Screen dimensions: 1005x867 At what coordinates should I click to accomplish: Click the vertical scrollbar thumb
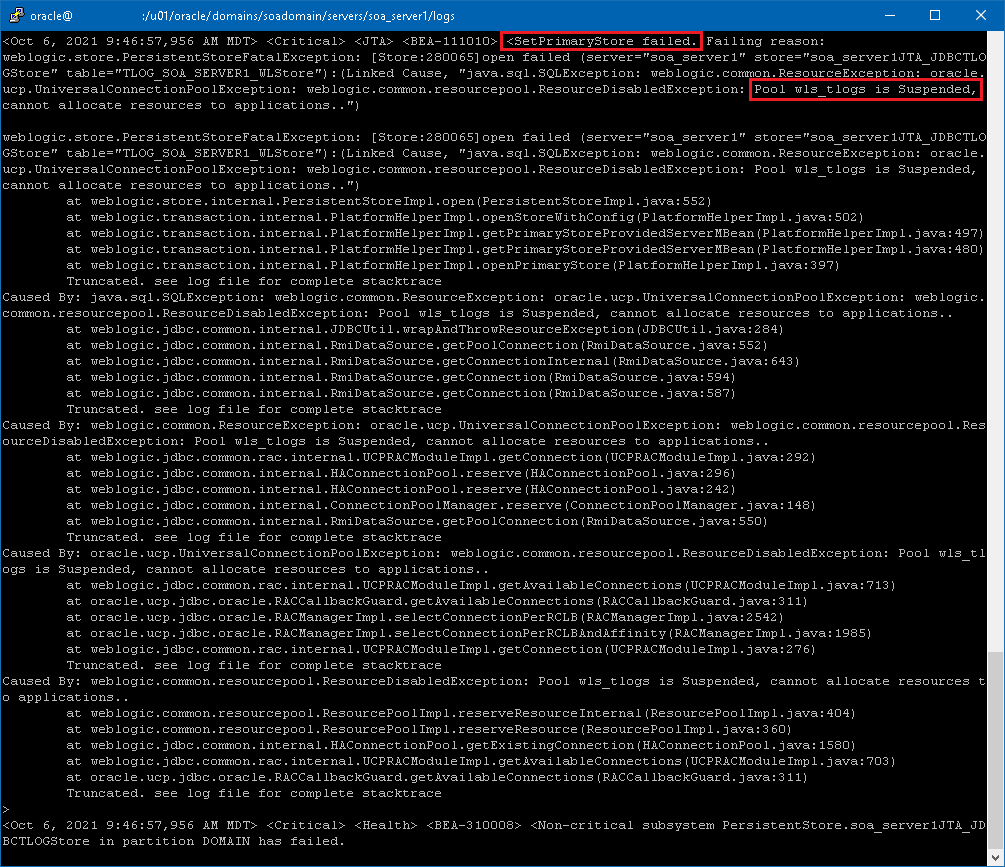pos(996,748)
